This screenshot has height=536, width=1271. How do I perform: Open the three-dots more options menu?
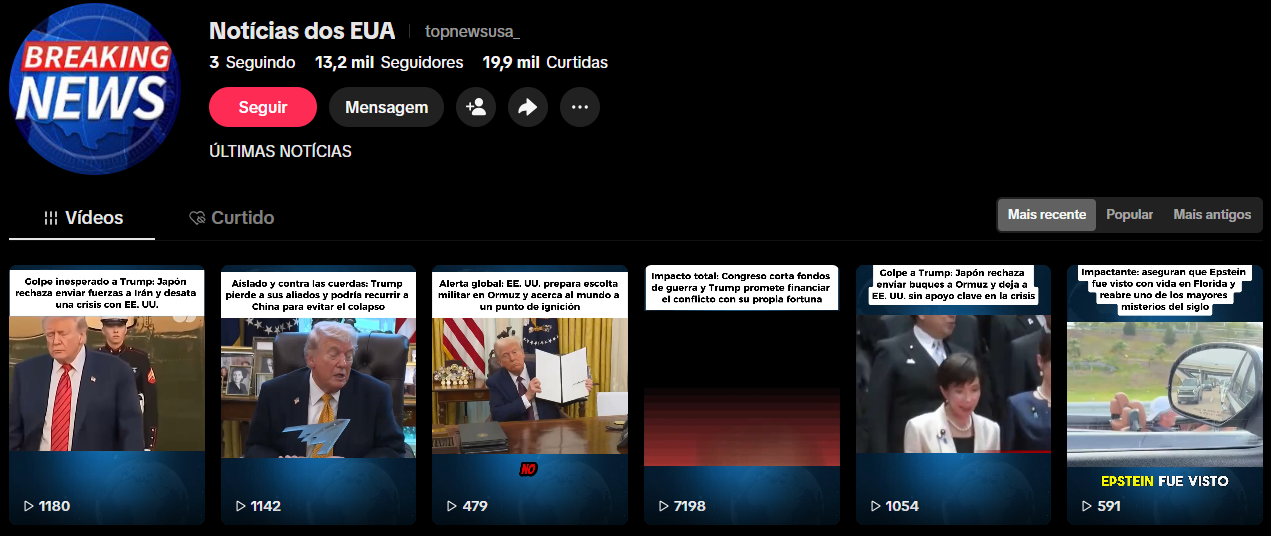(x=580, y=107)
